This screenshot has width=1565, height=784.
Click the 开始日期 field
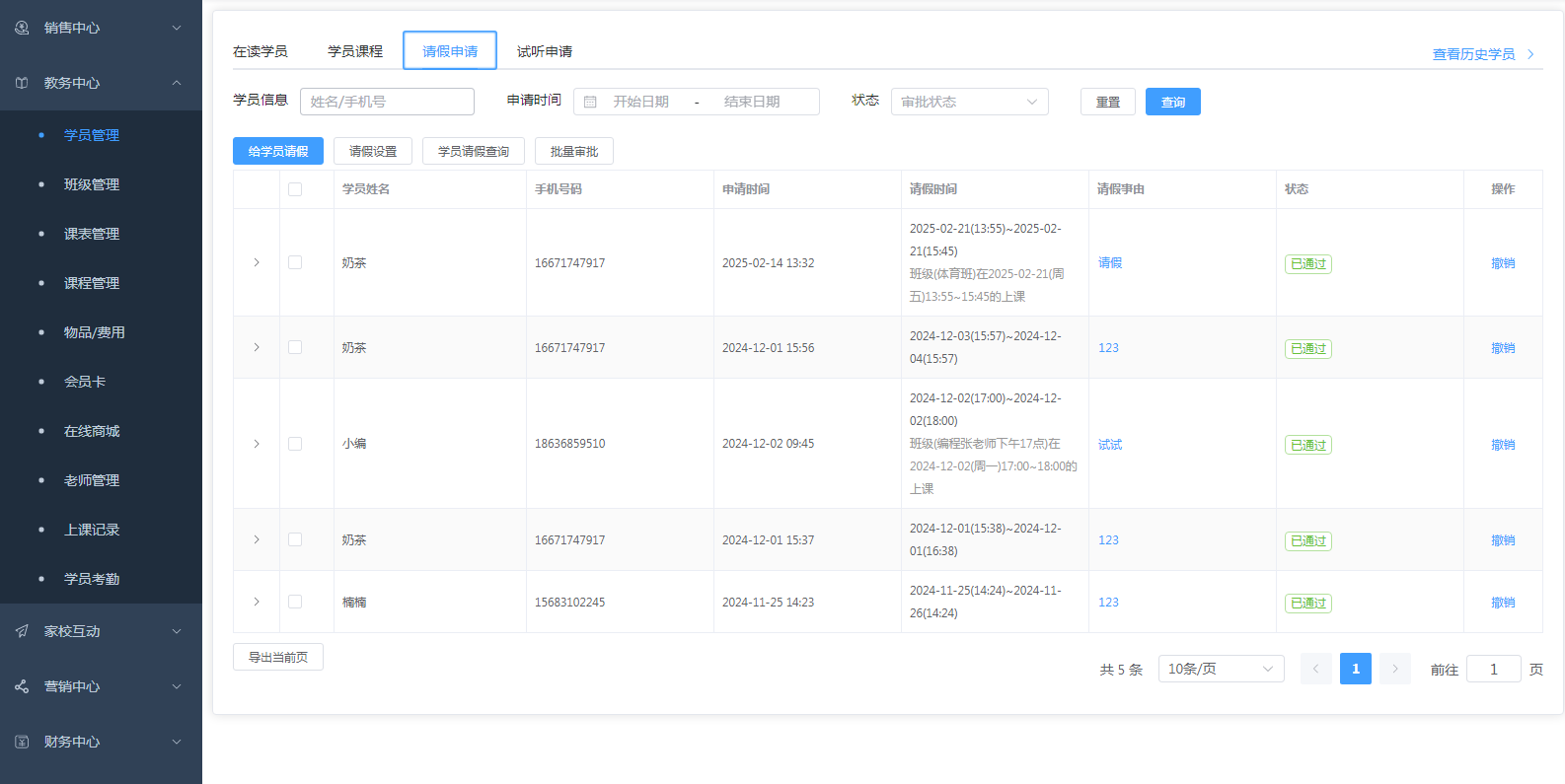click(641, 102)
